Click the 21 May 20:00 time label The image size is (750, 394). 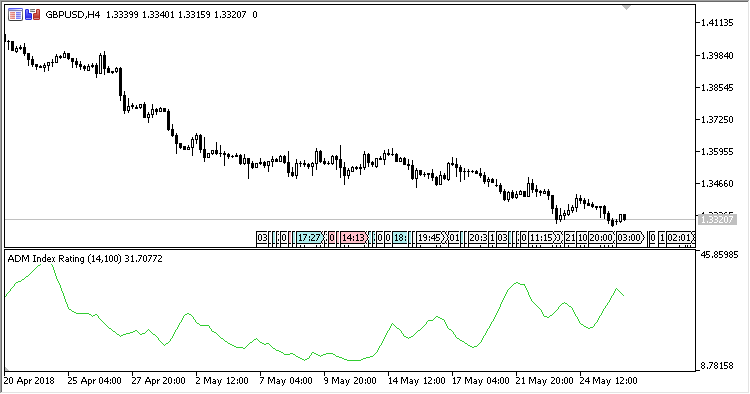pos(544,381)
